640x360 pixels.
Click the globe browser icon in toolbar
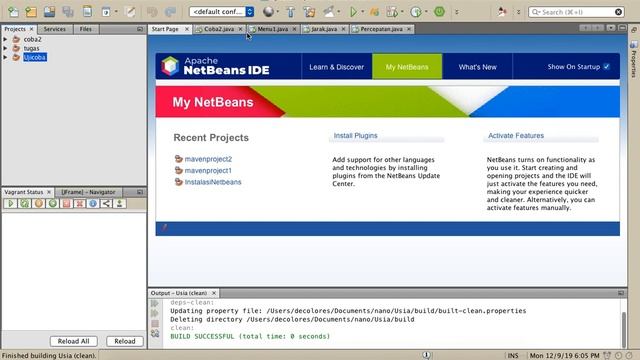268,12
